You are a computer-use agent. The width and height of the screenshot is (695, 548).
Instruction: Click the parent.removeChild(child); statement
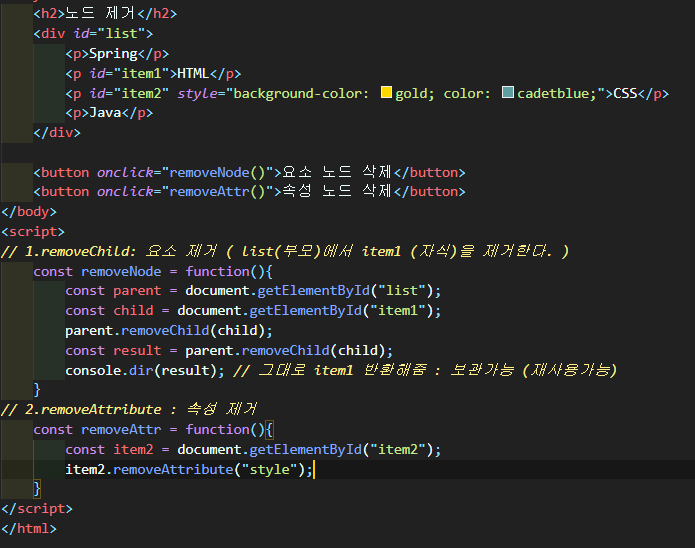pyautogui.click(x=169, y=331)
